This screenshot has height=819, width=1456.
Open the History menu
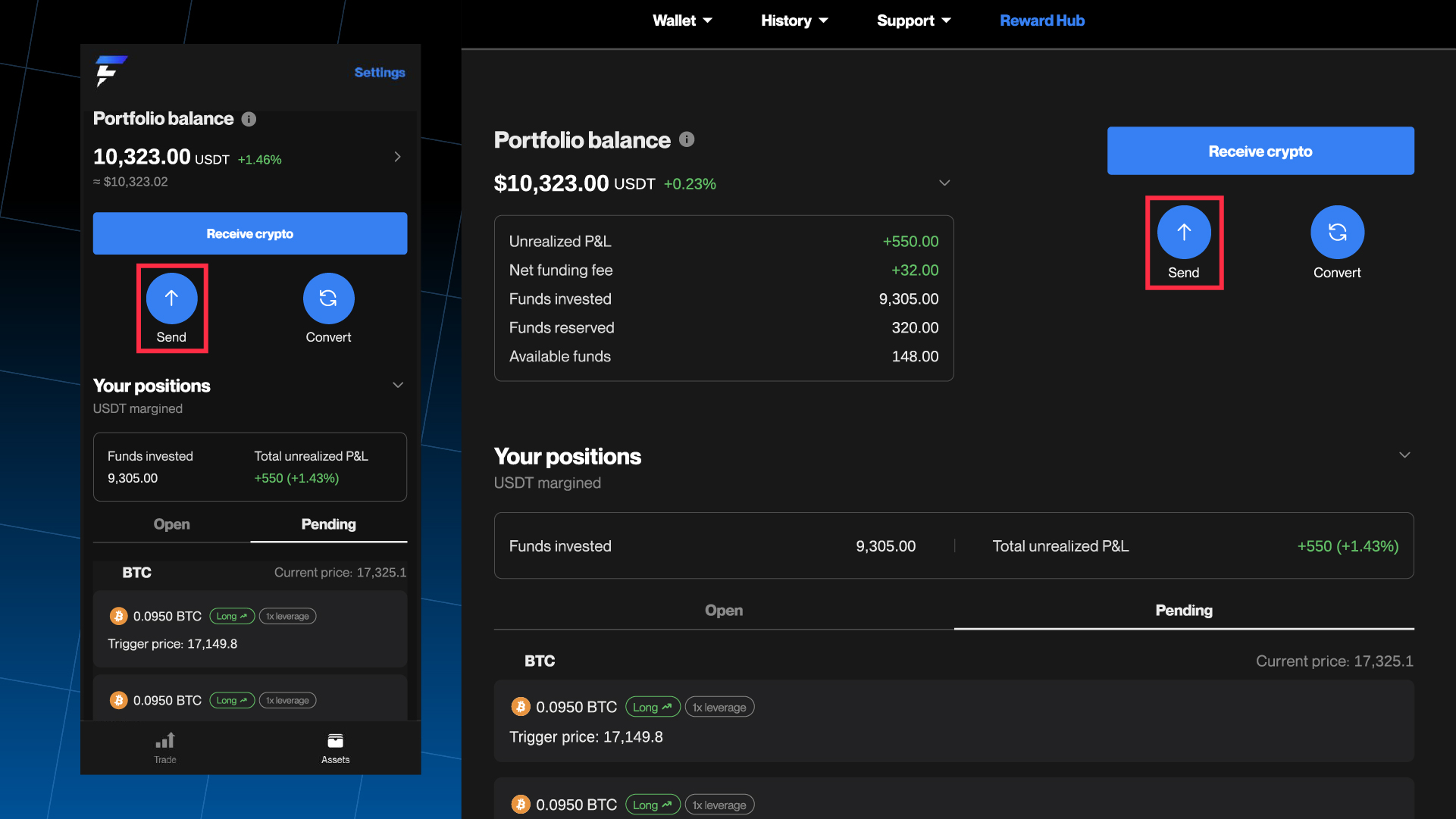pyautogui.click(x=793, y=20)
